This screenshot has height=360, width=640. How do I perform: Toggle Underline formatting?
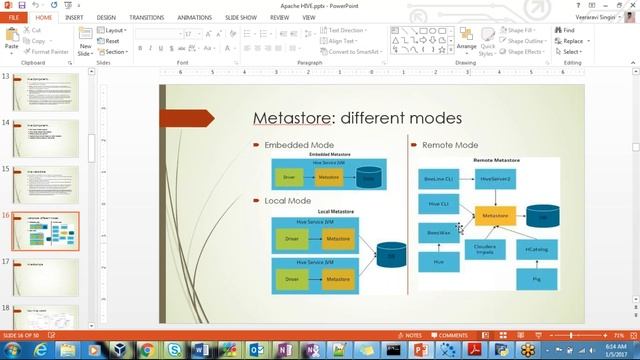tap(161, 48)
